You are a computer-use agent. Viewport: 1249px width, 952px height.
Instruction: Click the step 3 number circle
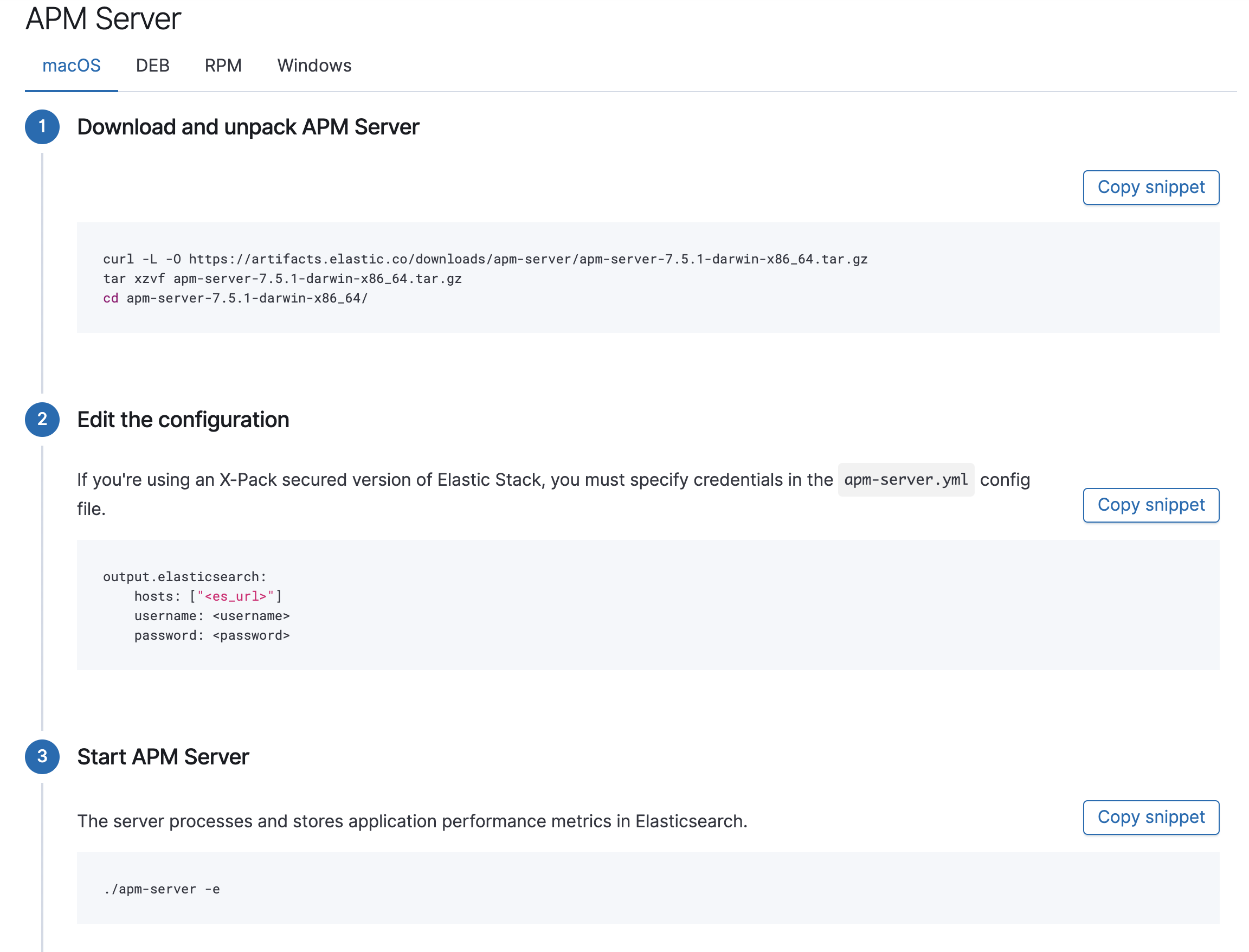pos(42,756)
